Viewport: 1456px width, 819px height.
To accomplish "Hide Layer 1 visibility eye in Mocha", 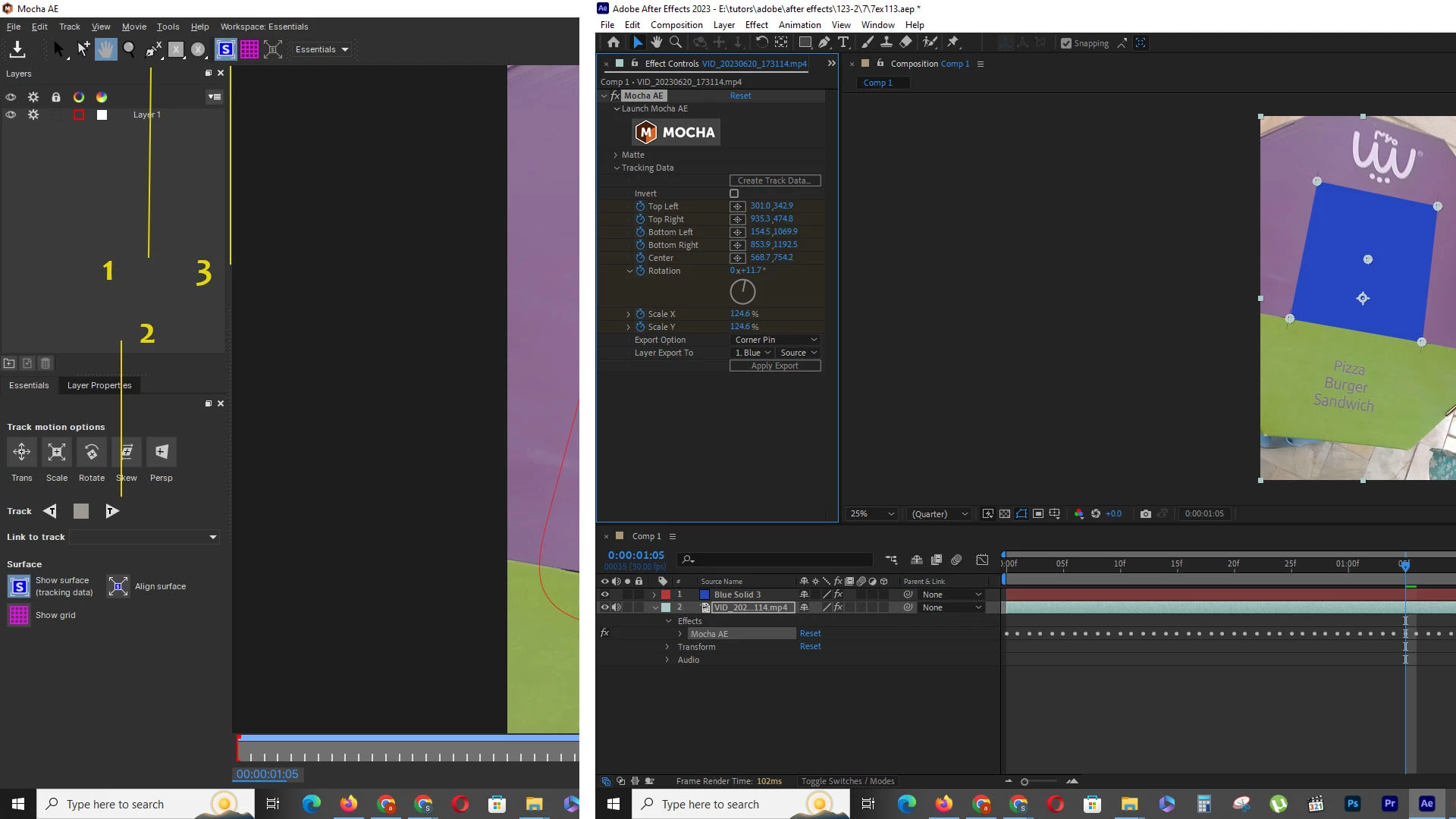I will [11, 115].
